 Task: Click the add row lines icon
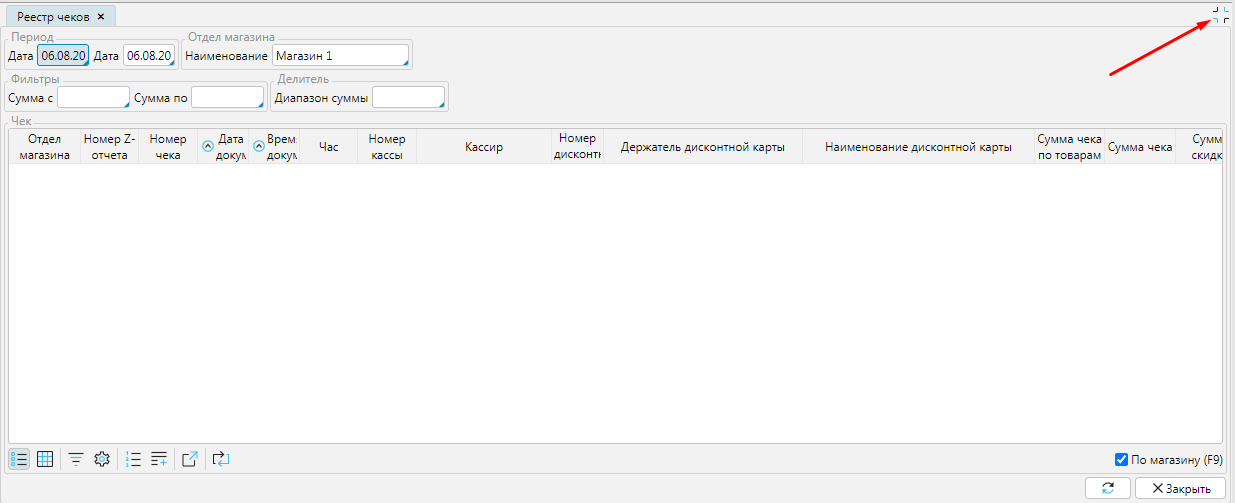(159, 459)
